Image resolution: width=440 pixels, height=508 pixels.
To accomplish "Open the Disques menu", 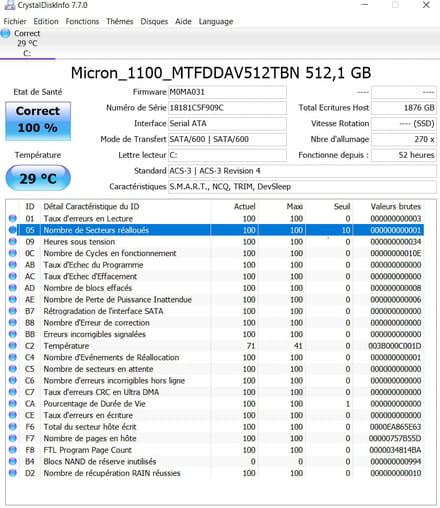I will [154, 22].
